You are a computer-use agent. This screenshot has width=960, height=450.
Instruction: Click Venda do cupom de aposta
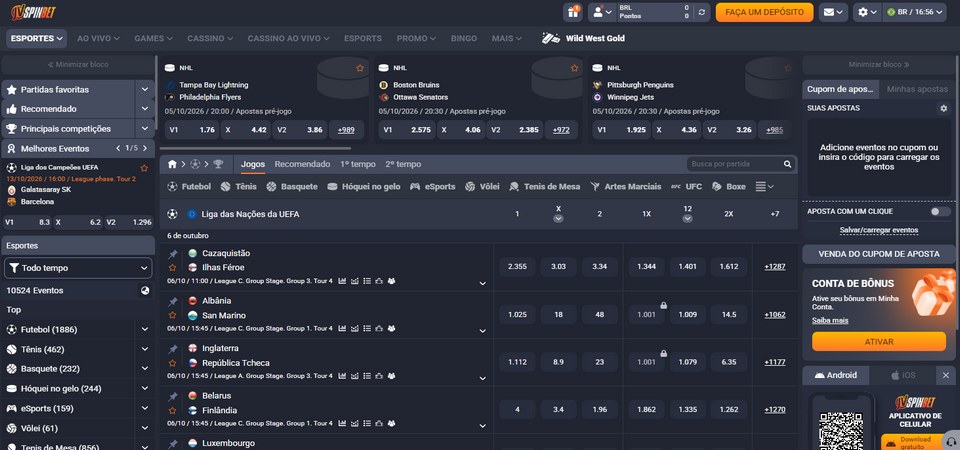879,253
